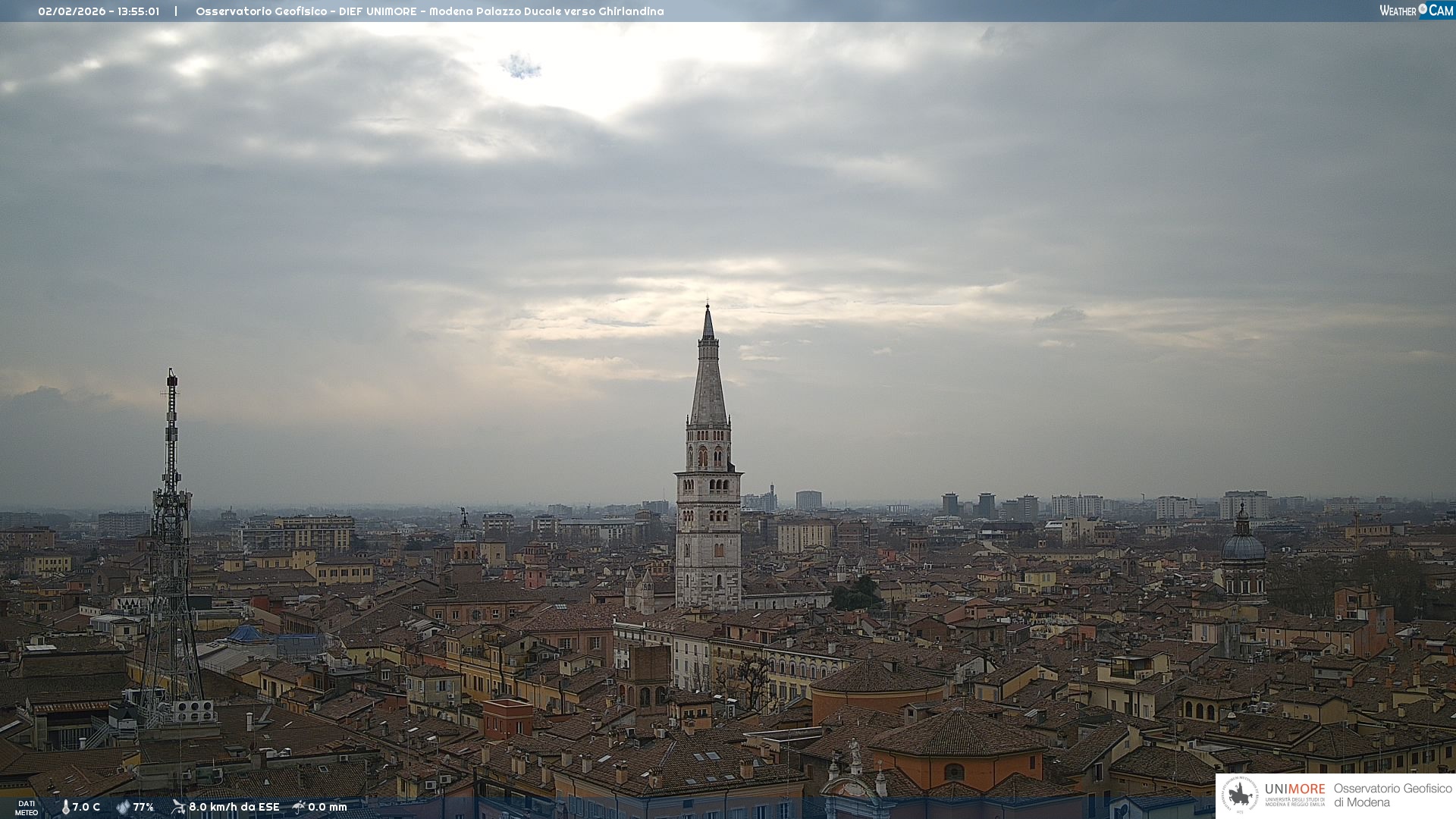
Task: Open the WeatherCam logo link
Action: [1416, 10]
